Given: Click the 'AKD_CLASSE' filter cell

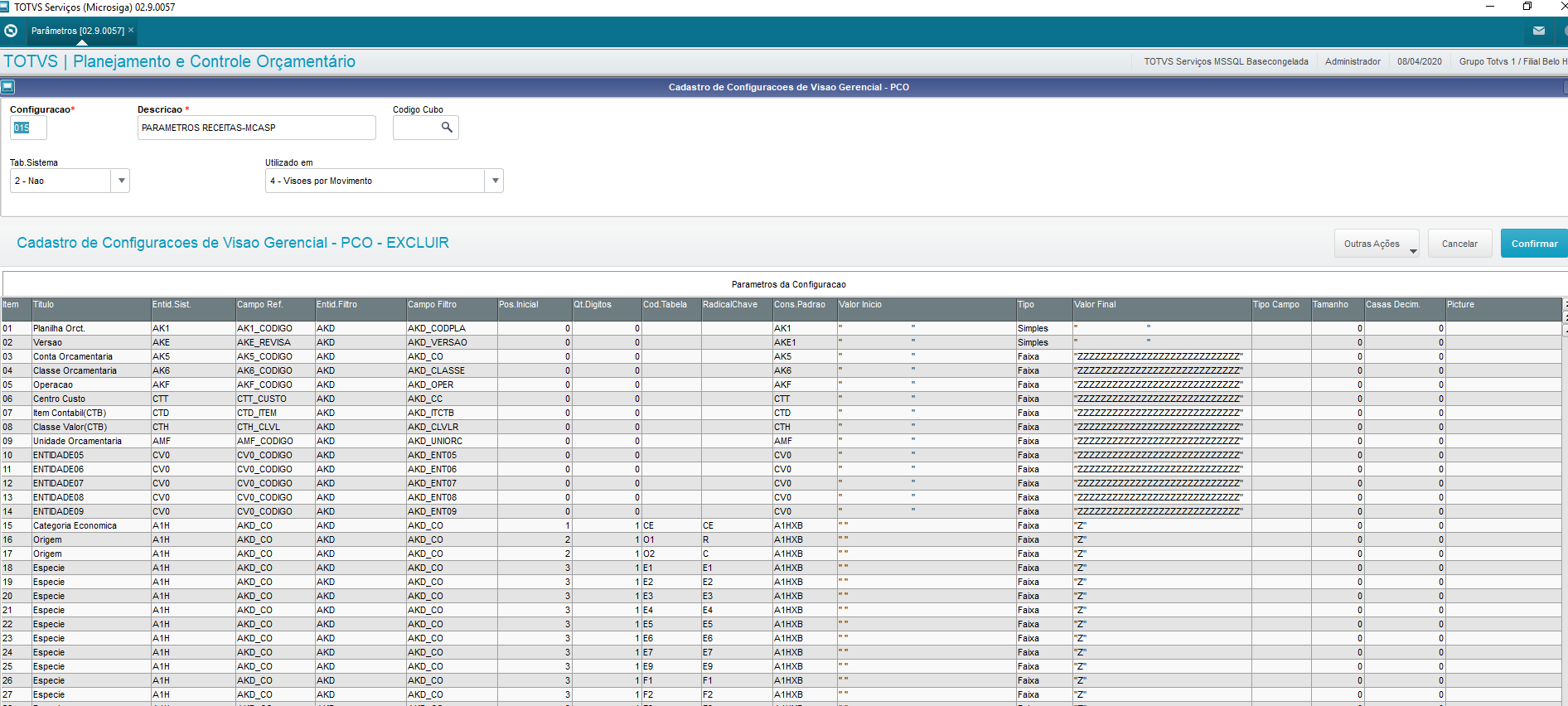Looking at the screenshot, I should [x=452, y=370].
